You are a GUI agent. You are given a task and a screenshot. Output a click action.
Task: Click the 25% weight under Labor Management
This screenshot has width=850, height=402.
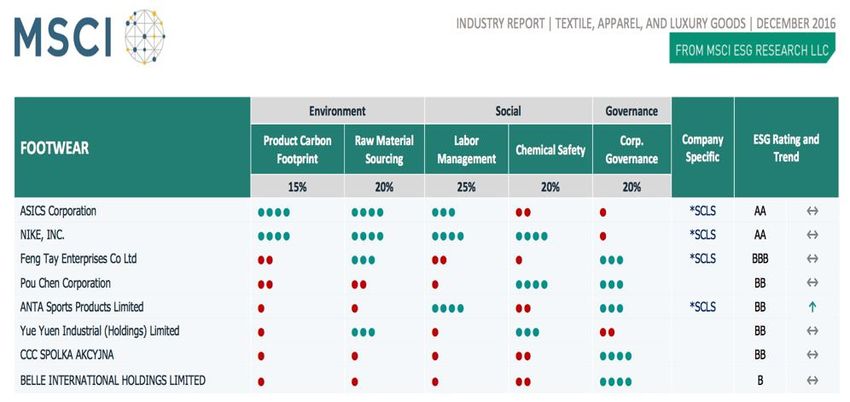pos(466,187)
